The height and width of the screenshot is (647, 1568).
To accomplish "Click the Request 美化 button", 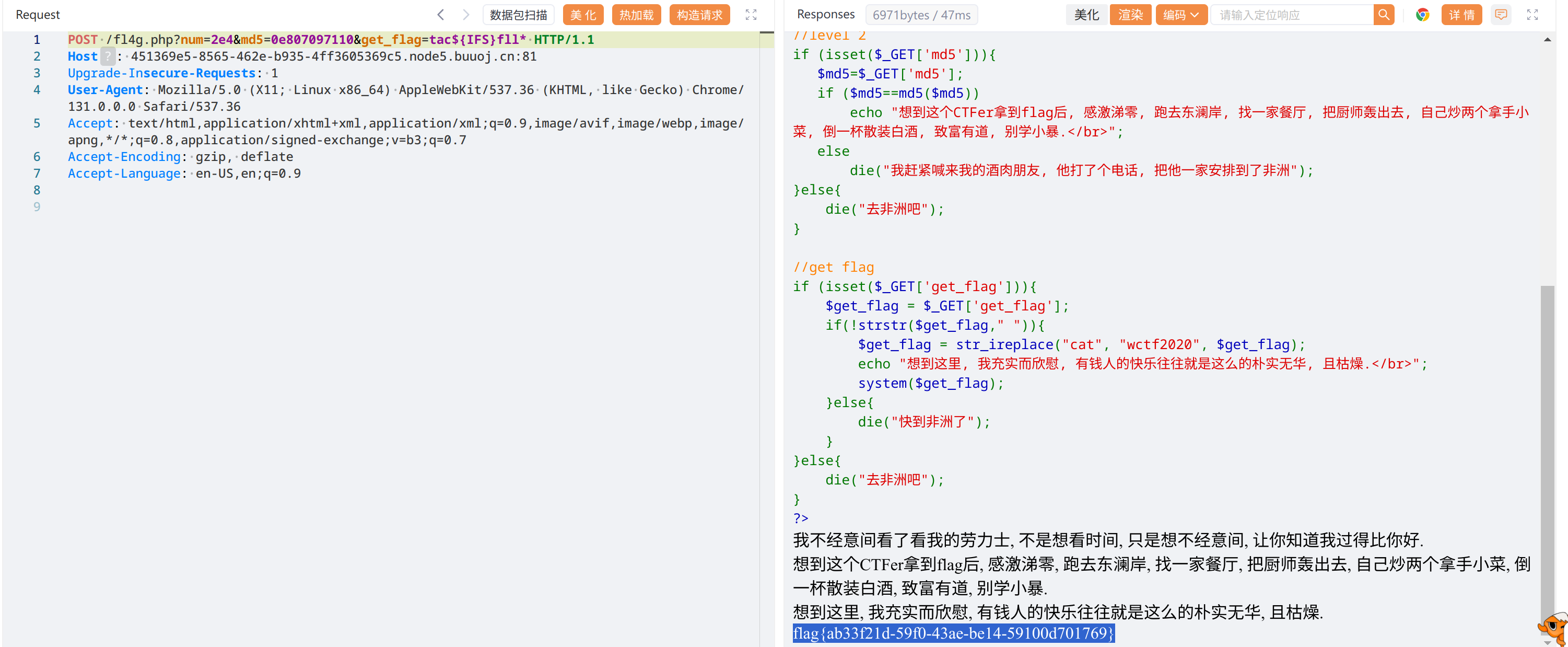I will pyautogui.click(x=582, y=15).
